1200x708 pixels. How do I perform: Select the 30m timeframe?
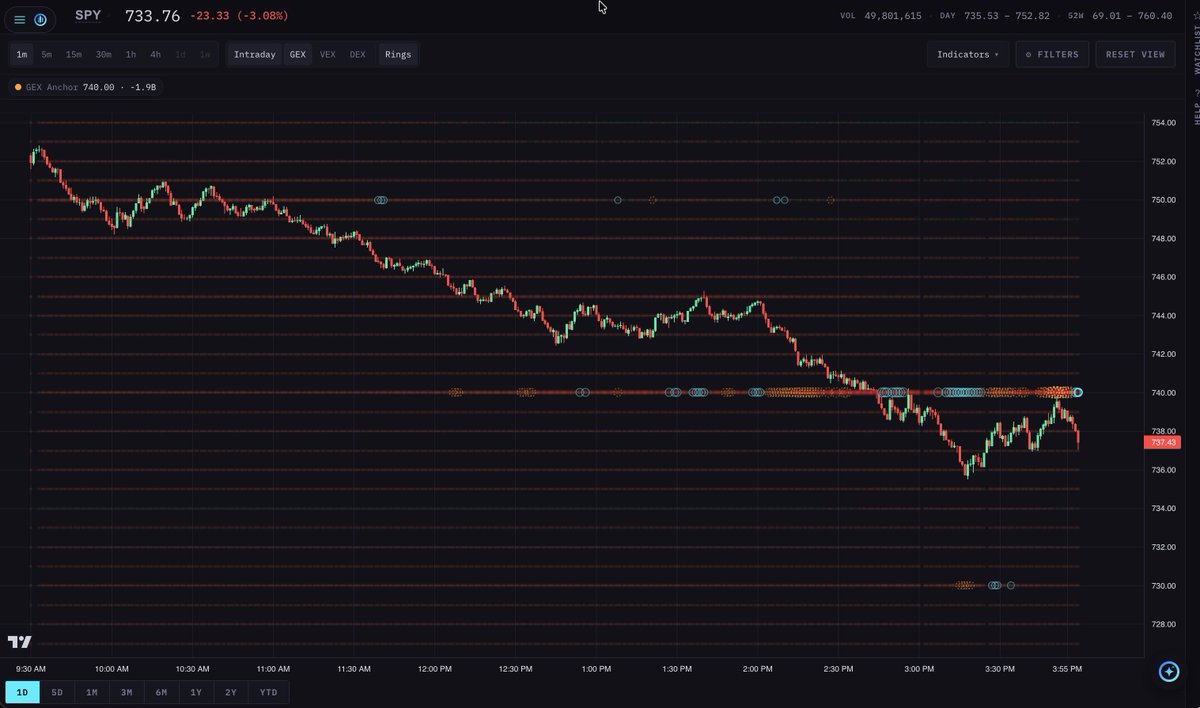(x=103, y=55)
